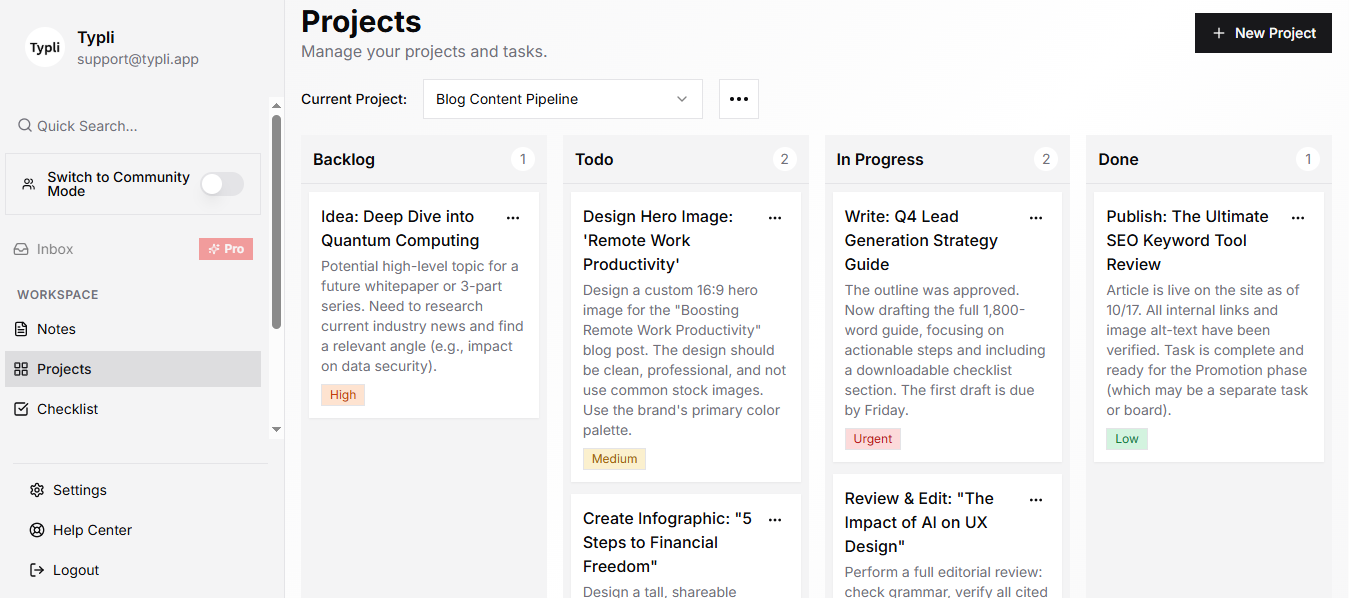Click the Typli logo avatar

click(45, 47)
